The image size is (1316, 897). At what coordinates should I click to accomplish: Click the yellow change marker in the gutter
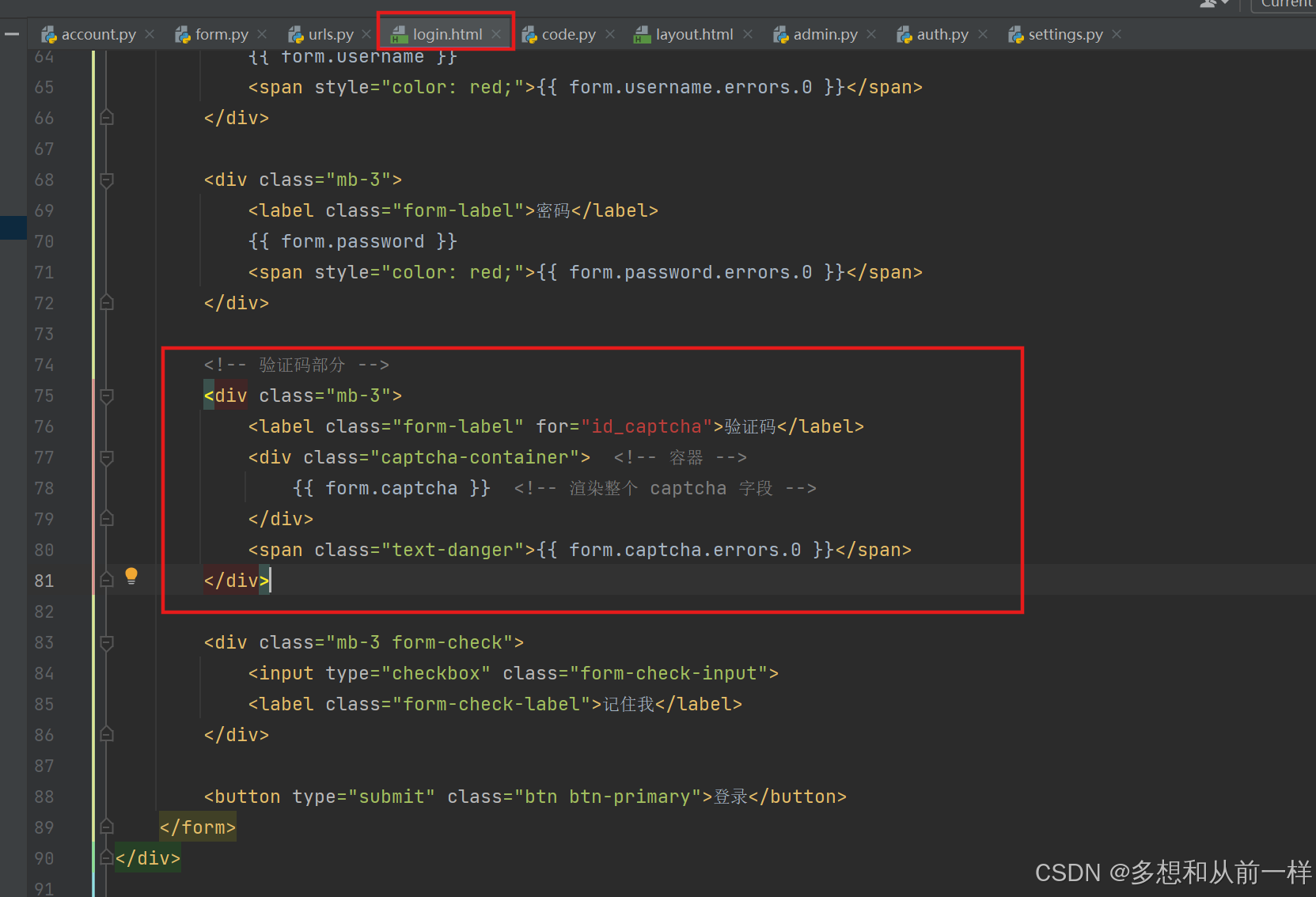point(93,237)
